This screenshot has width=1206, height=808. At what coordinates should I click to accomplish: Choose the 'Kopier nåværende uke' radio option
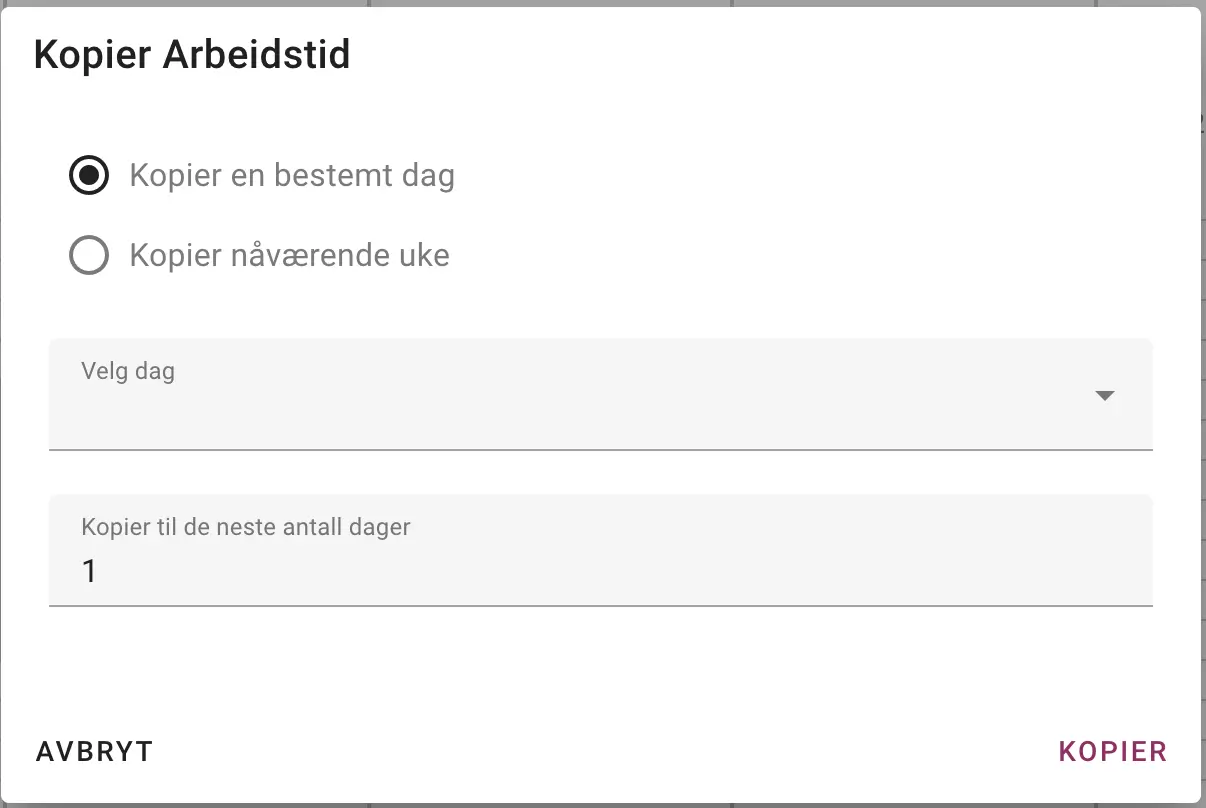[89, 256]
